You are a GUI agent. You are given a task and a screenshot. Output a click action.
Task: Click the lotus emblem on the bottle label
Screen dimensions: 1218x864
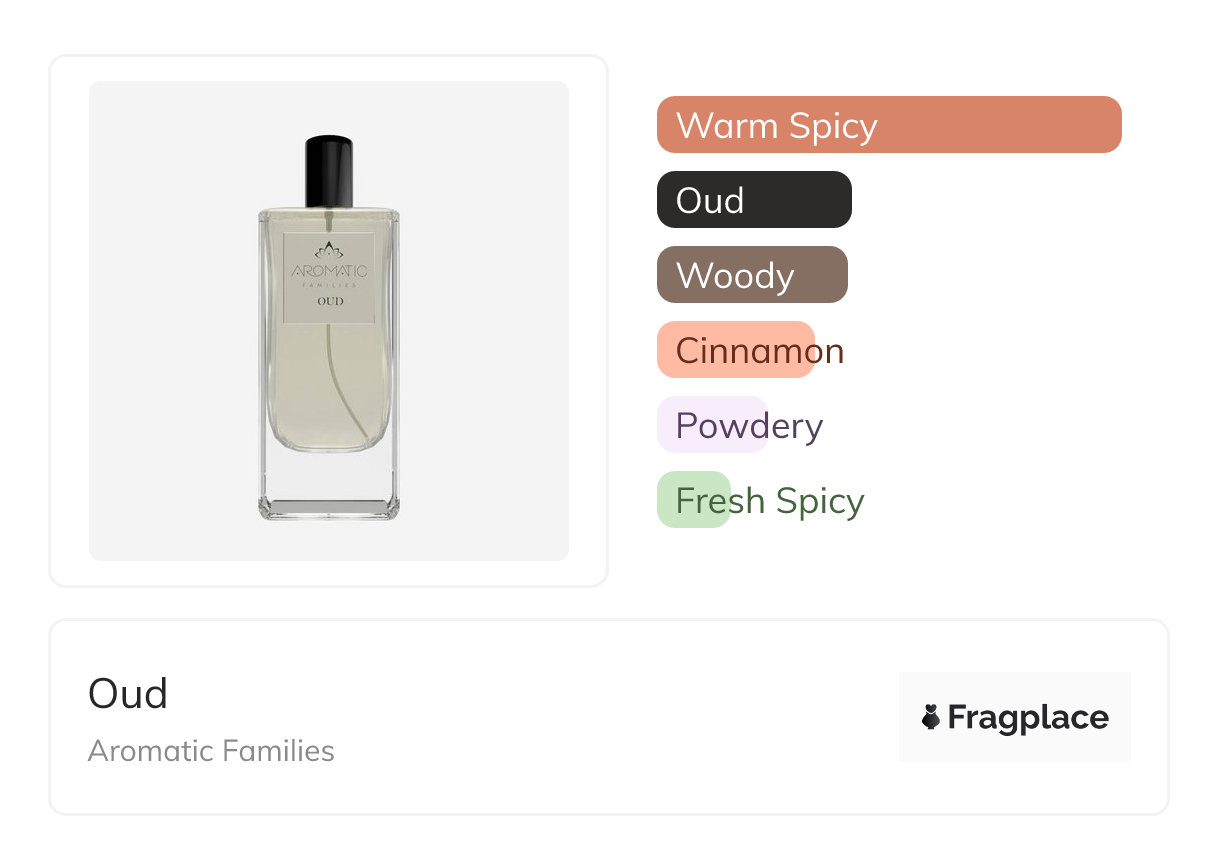point(329,250)
